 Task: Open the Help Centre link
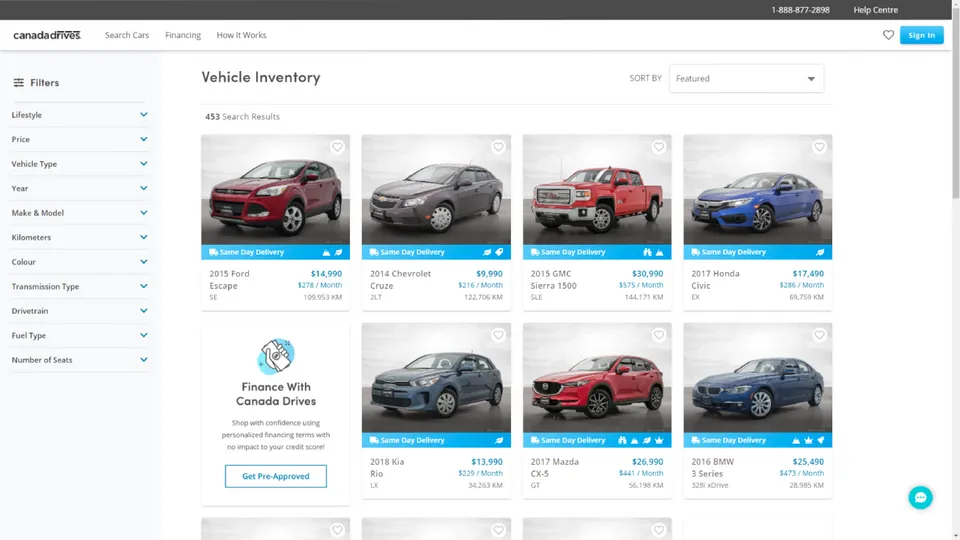tap(876, 10)
